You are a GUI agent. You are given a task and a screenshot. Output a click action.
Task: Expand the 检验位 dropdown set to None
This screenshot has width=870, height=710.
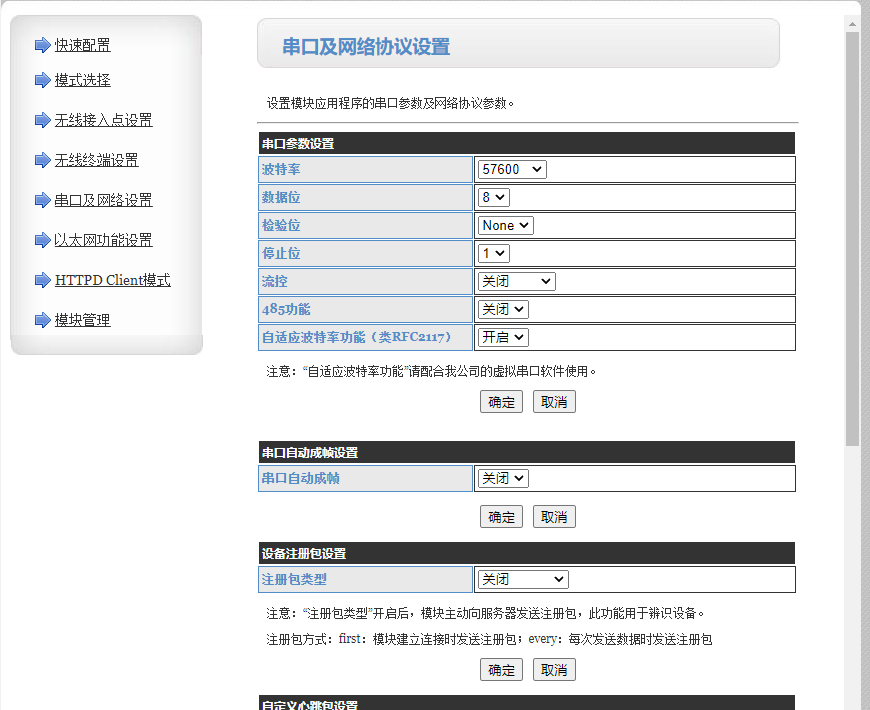pos(505,226)
